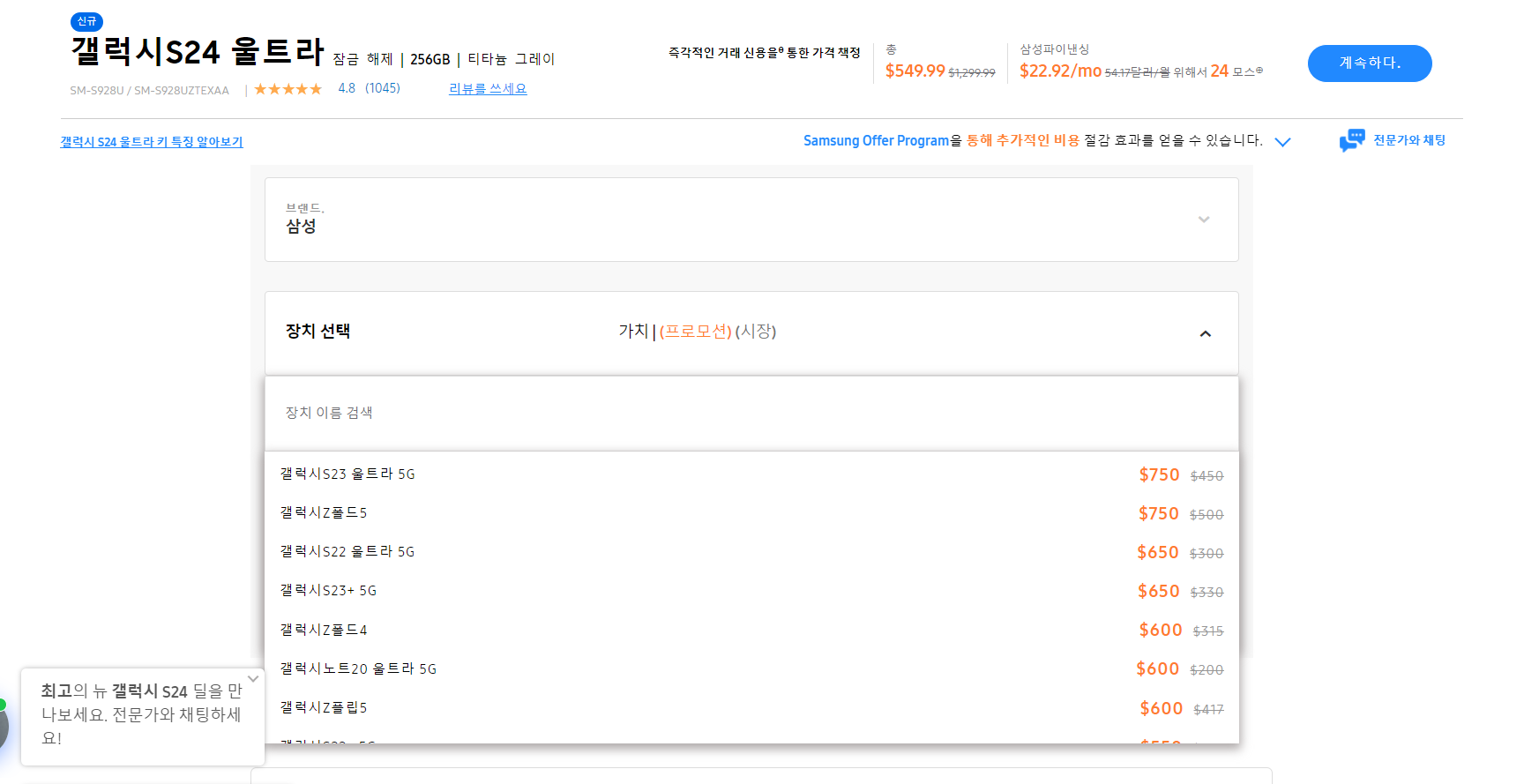Open the 브랜드 삼성 dropdown
The image size is (1524, 784).
pos(751,220)
